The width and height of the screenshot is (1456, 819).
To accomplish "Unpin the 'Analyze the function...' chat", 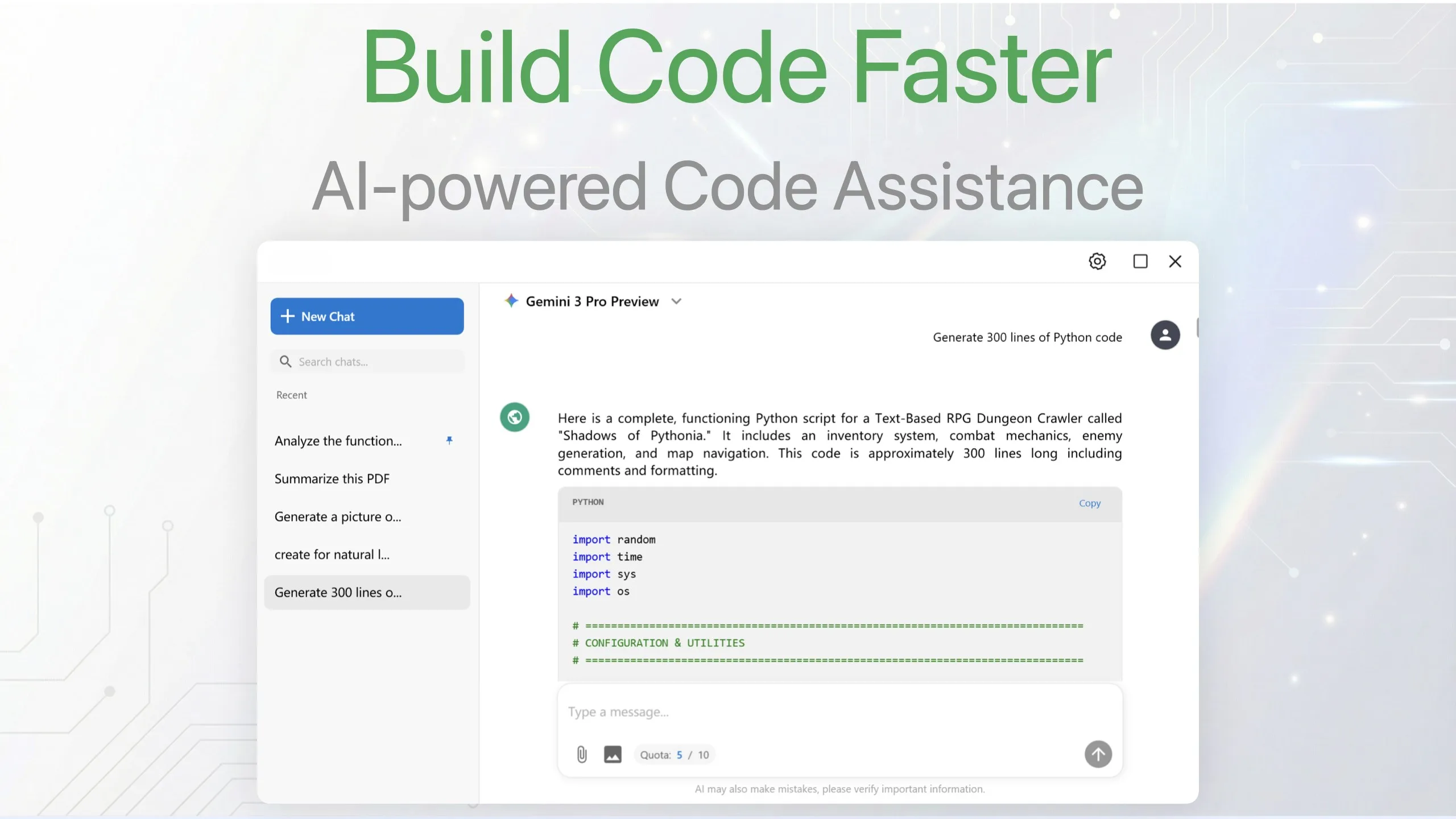I will (449, 440).
